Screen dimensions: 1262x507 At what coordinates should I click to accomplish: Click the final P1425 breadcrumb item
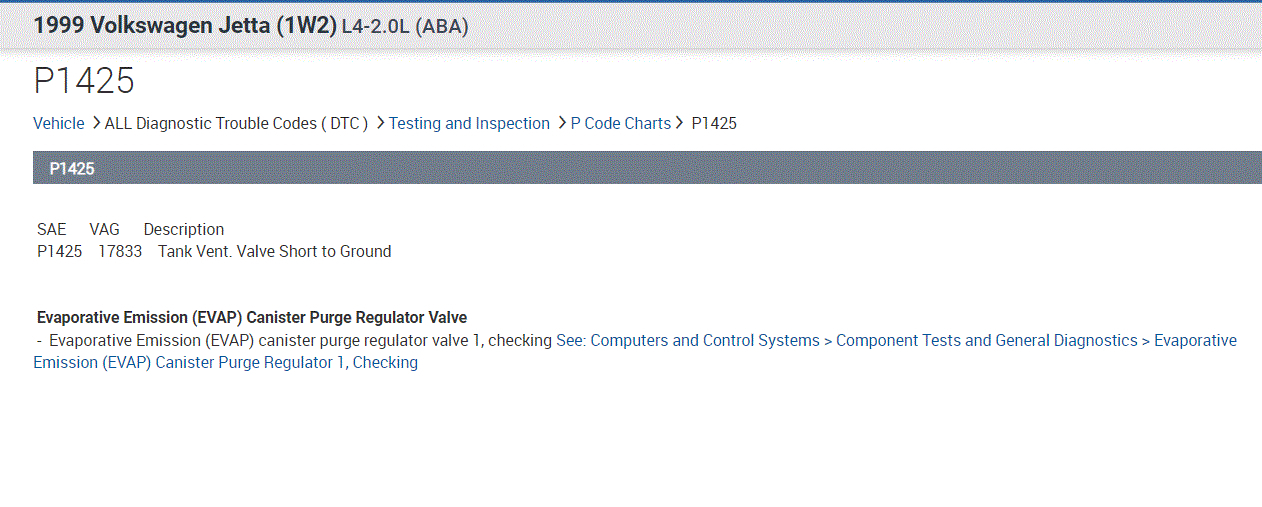coord(714,123)
